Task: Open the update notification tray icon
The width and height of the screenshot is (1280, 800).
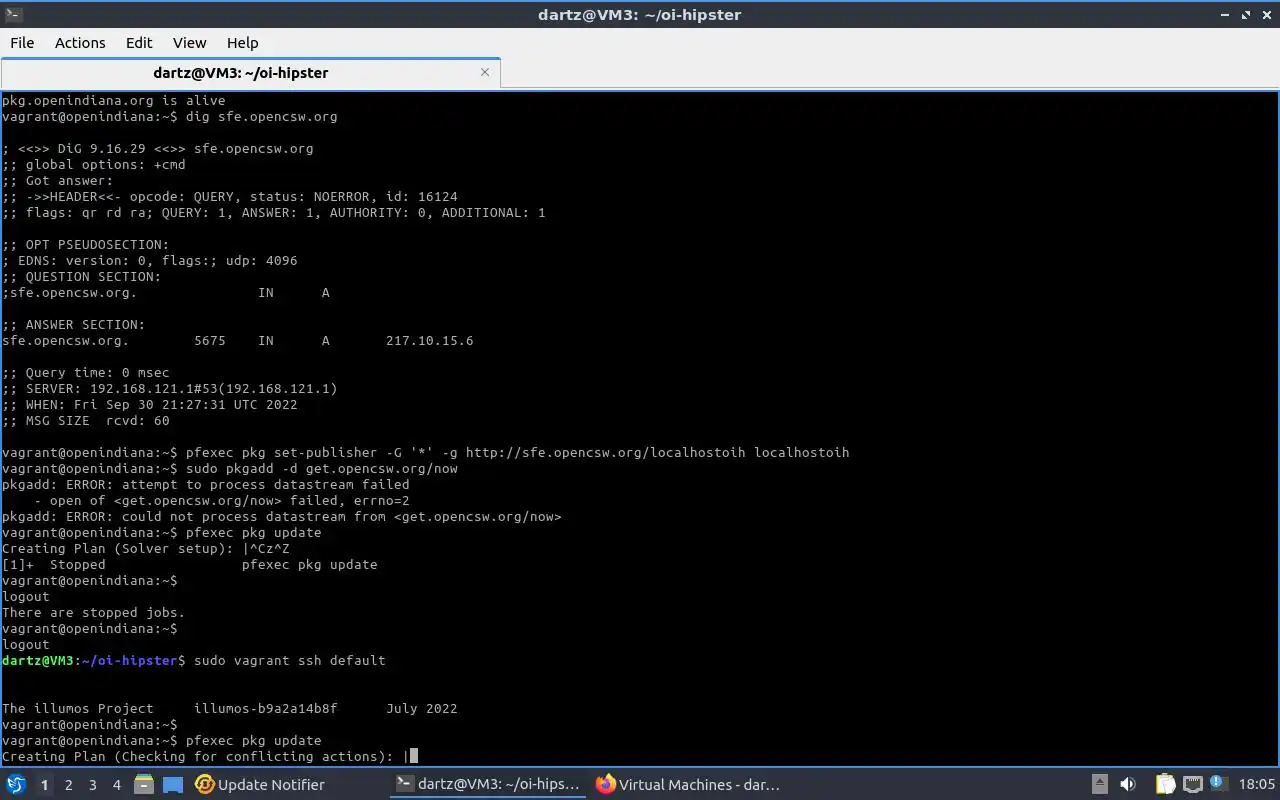Action: (x=1218, y=783)
